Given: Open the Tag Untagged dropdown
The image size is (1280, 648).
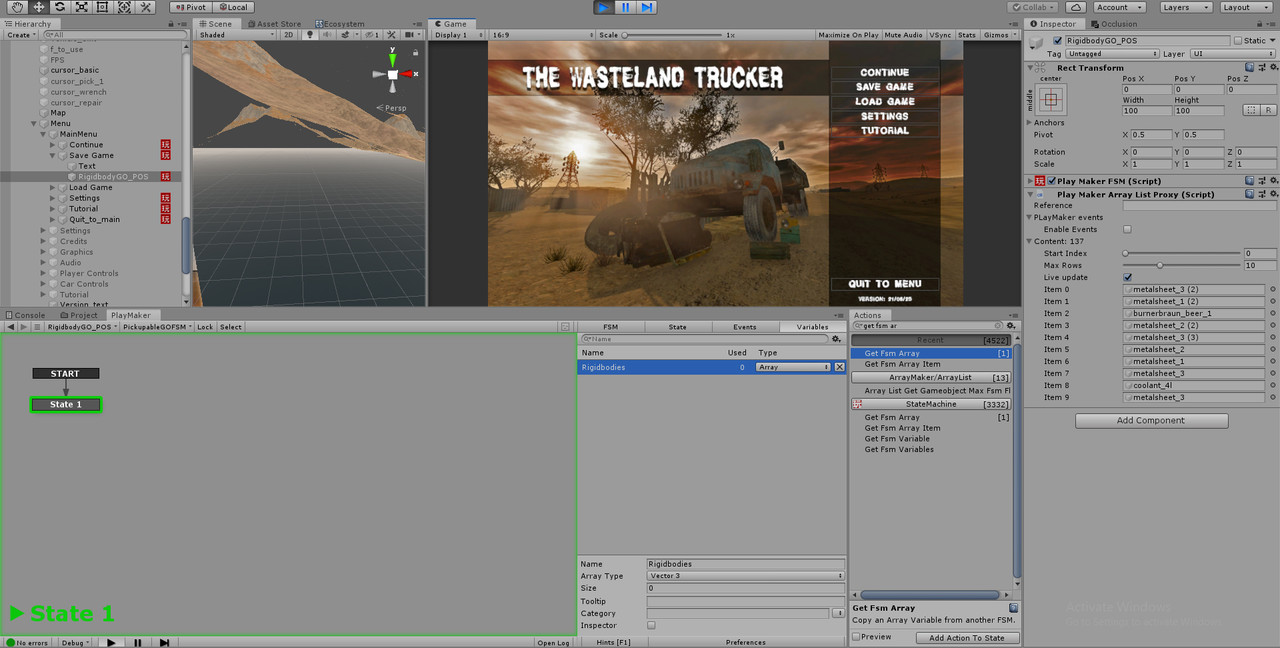Looking at the screenshot, I should 1112,54.
